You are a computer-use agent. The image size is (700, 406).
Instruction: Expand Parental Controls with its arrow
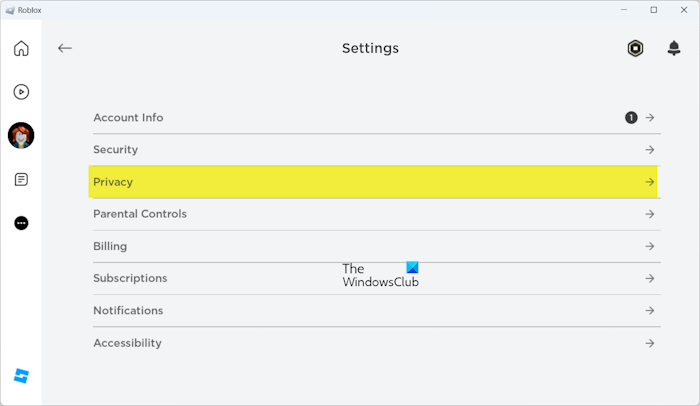pos(650,214)
